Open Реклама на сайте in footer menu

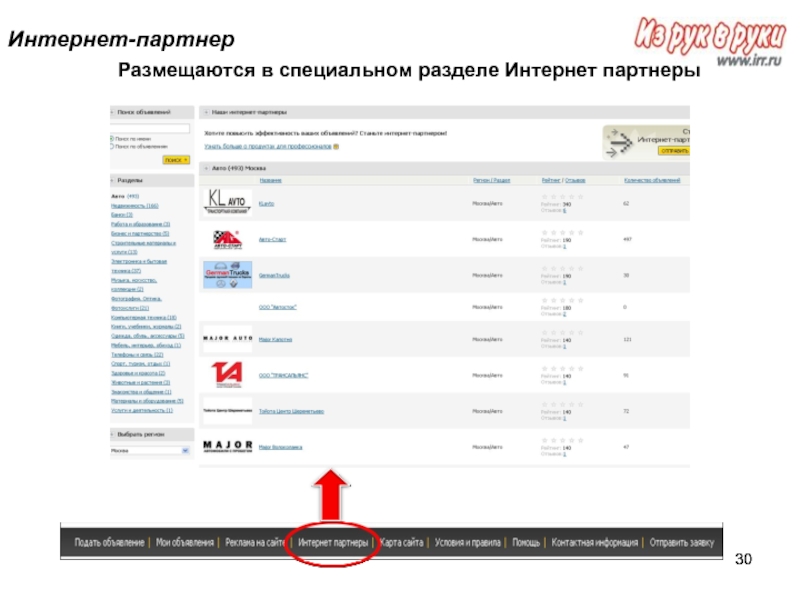pos(255,542)
